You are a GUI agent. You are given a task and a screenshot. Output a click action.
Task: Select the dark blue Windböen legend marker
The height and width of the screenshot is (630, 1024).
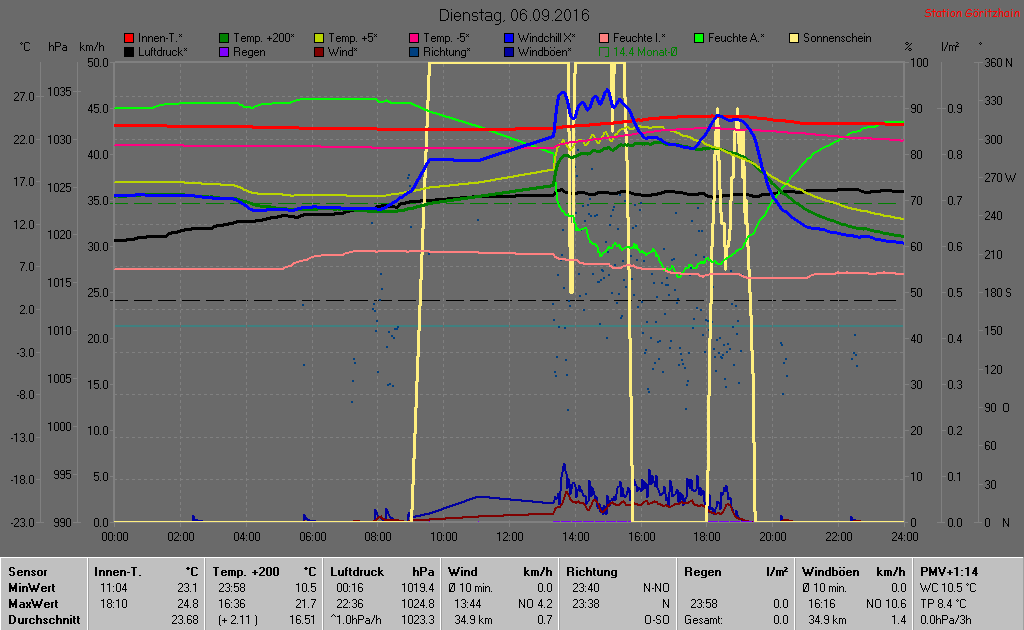[x=510, y=51]
